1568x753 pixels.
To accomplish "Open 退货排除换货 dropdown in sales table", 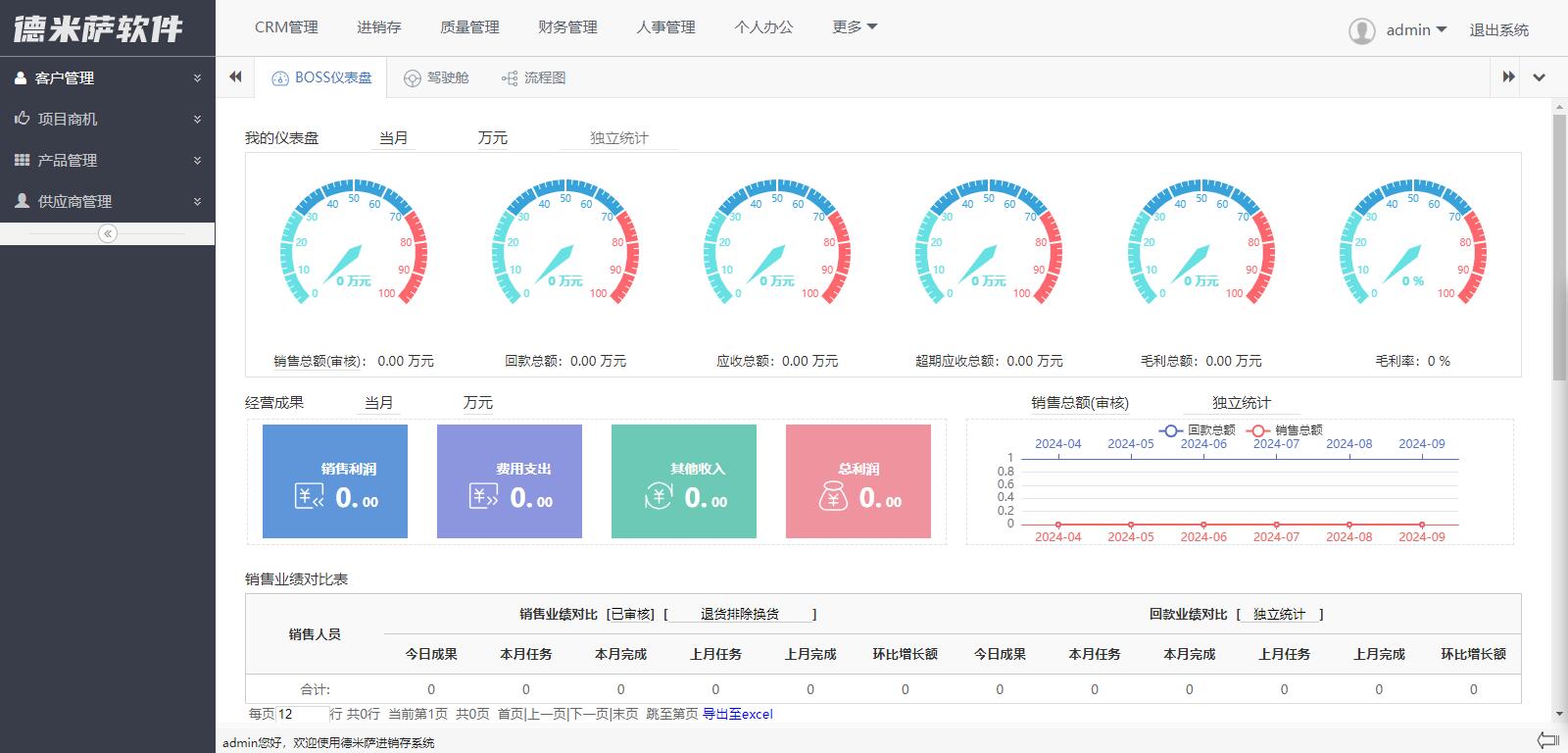I will coord(740,614).
